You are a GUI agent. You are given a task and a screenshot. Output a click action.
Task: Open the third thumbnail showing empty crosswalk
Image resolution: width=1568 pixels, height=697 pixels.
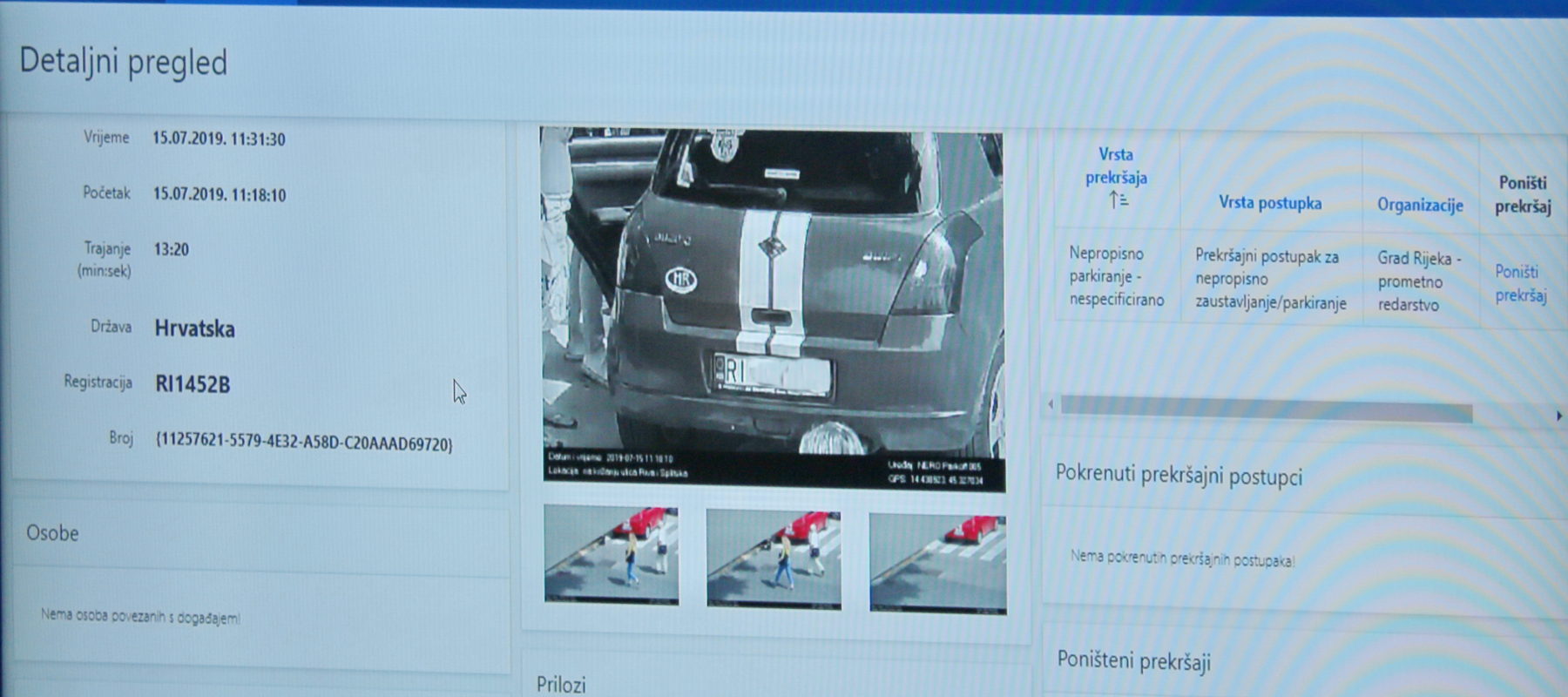(937, 563)
